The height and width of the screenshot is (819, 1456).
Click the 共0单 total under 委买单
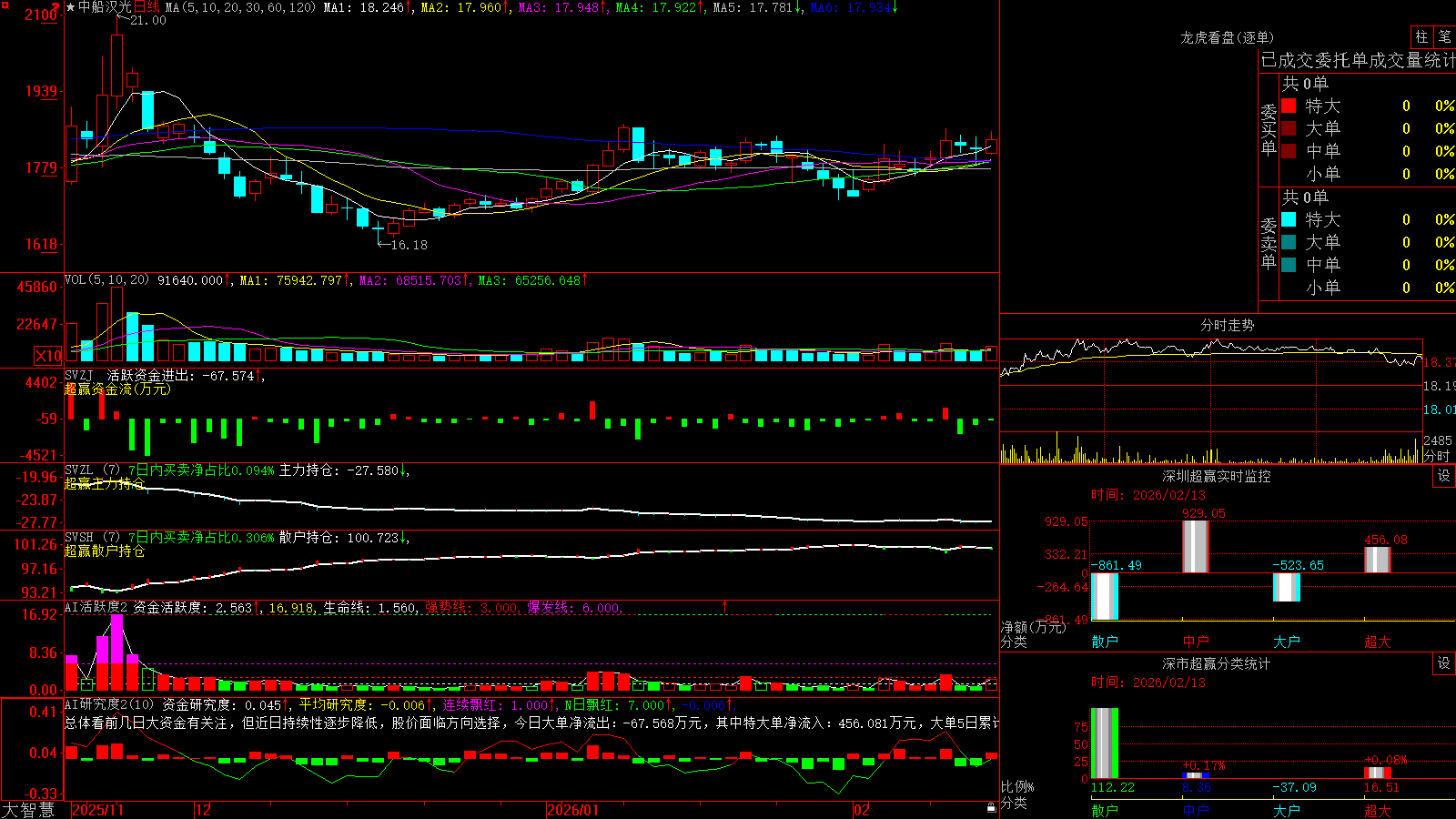pos(1305,83)
